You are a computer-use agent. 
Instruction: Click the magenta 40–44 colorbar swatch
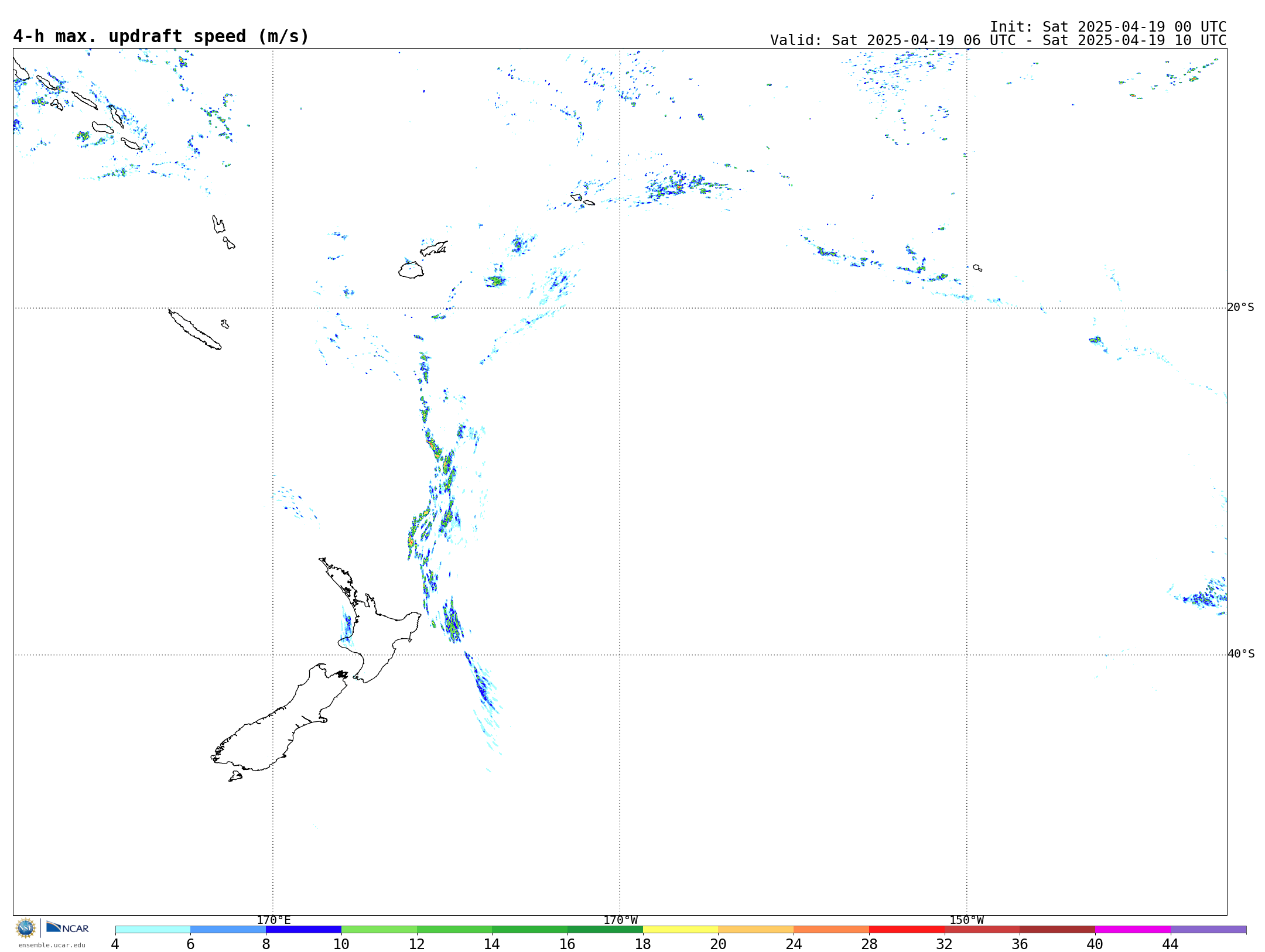[x=1133, y=930]
